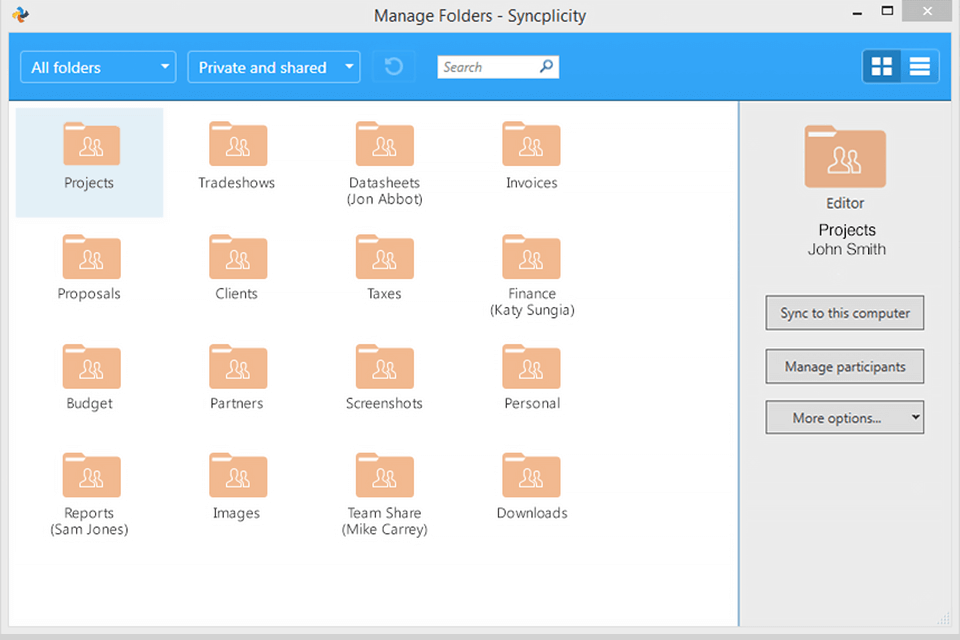Image resolution: width=960 pixels, height=640 pixels.
Task: Select the Budget folder icon
Action: (x=91, y=366)
